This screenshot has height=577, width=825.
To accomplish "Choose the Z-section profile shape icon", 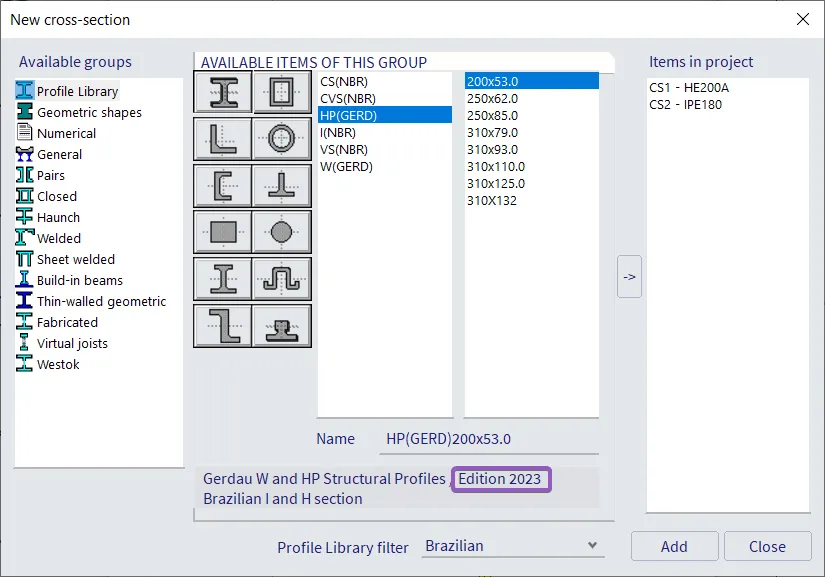I will pos(222,325).
